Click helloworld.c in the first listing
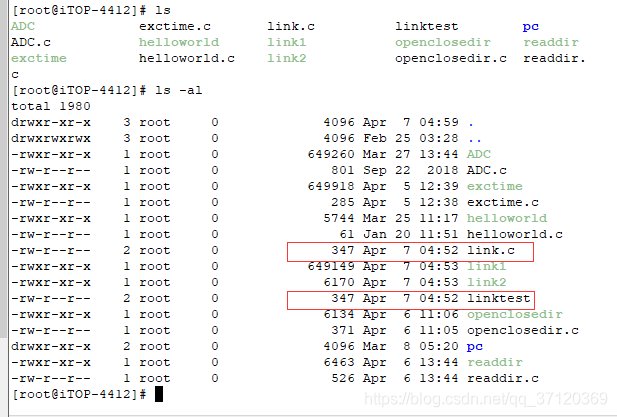Viewport: 617px width, 417px height. coord(187,58)
